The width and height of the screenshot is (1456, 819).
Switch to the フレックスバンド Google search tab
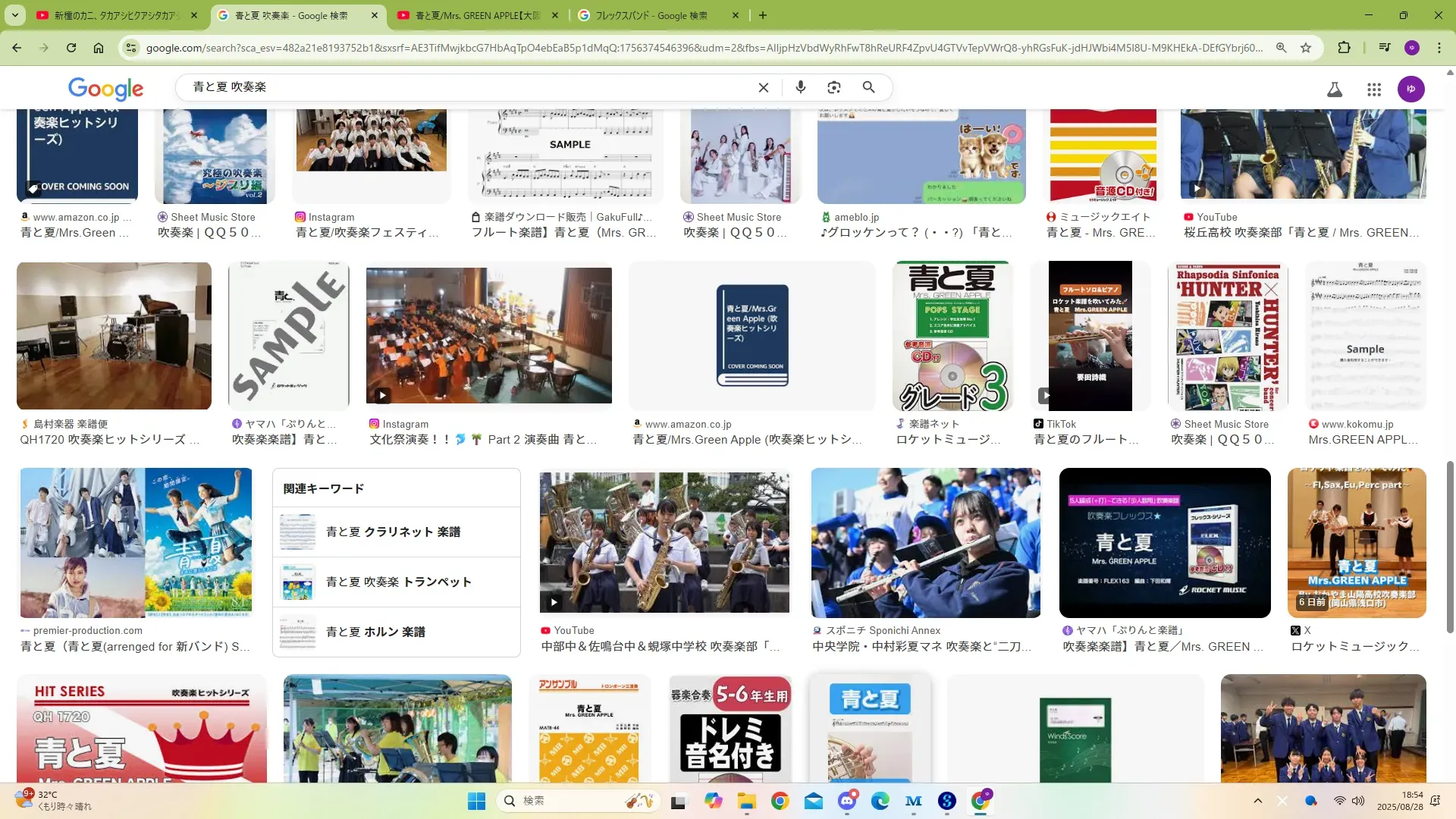click(651, 15)
